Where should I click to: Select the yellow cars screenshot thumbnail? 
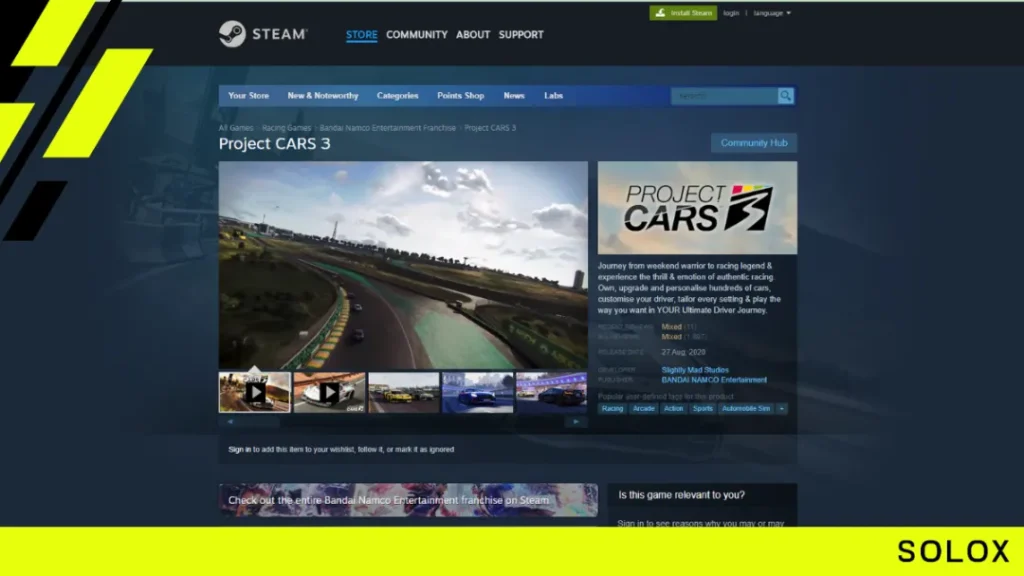pos(404,392)
